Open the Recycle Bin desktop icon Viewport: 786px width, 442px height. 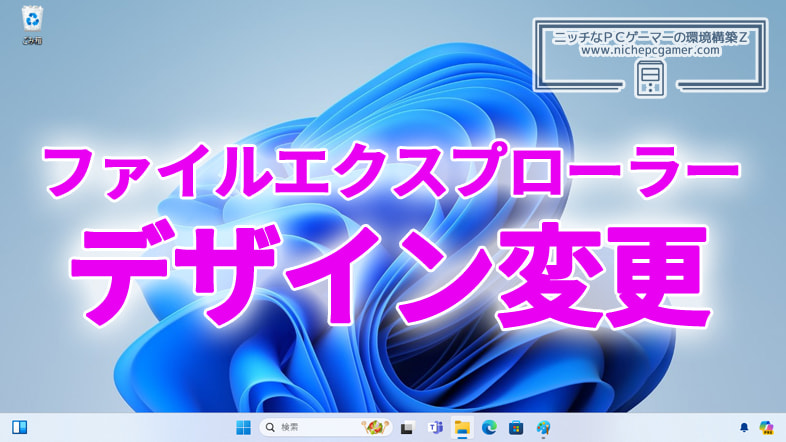(x=32, y=26)
